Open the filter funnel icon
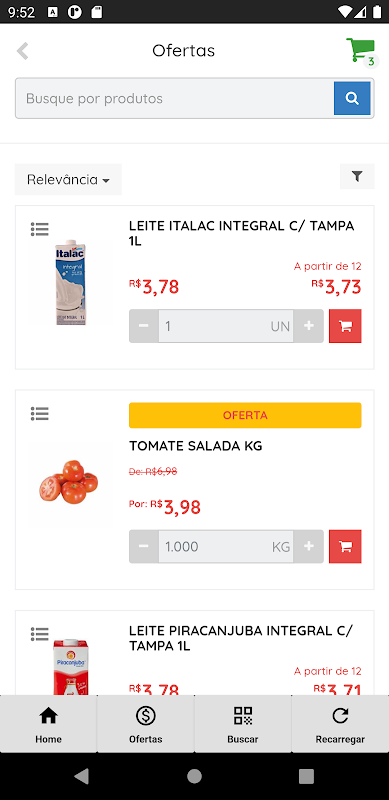This screenshot has height=800, width=389. point(357,177)
